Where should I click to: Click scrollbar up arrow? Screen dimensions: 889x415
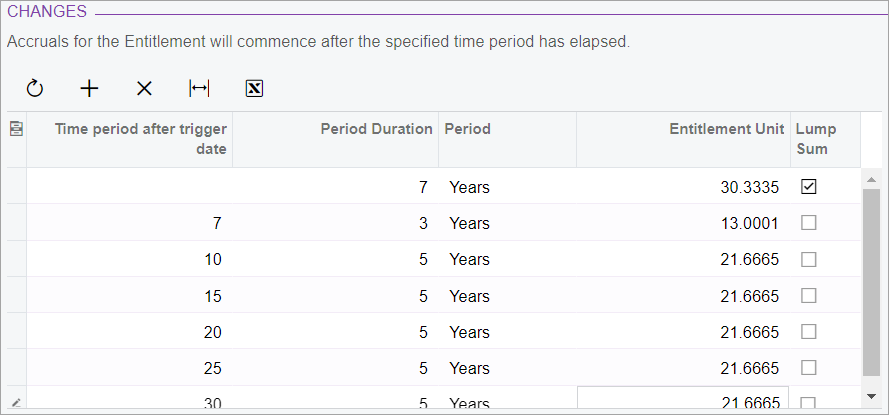[x=871, y=180]
